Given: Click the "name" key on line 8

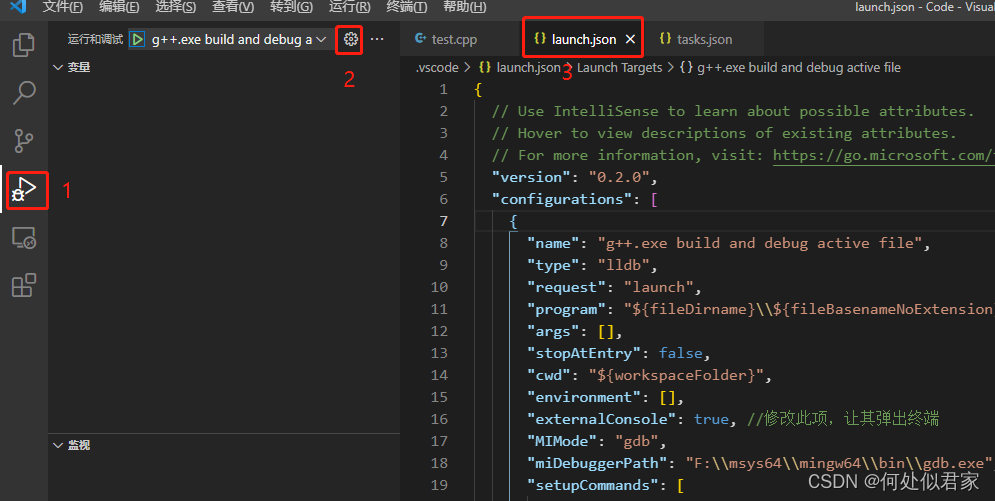Looking at the screenshot, I should pyautogui.click(x=553, y=244).
